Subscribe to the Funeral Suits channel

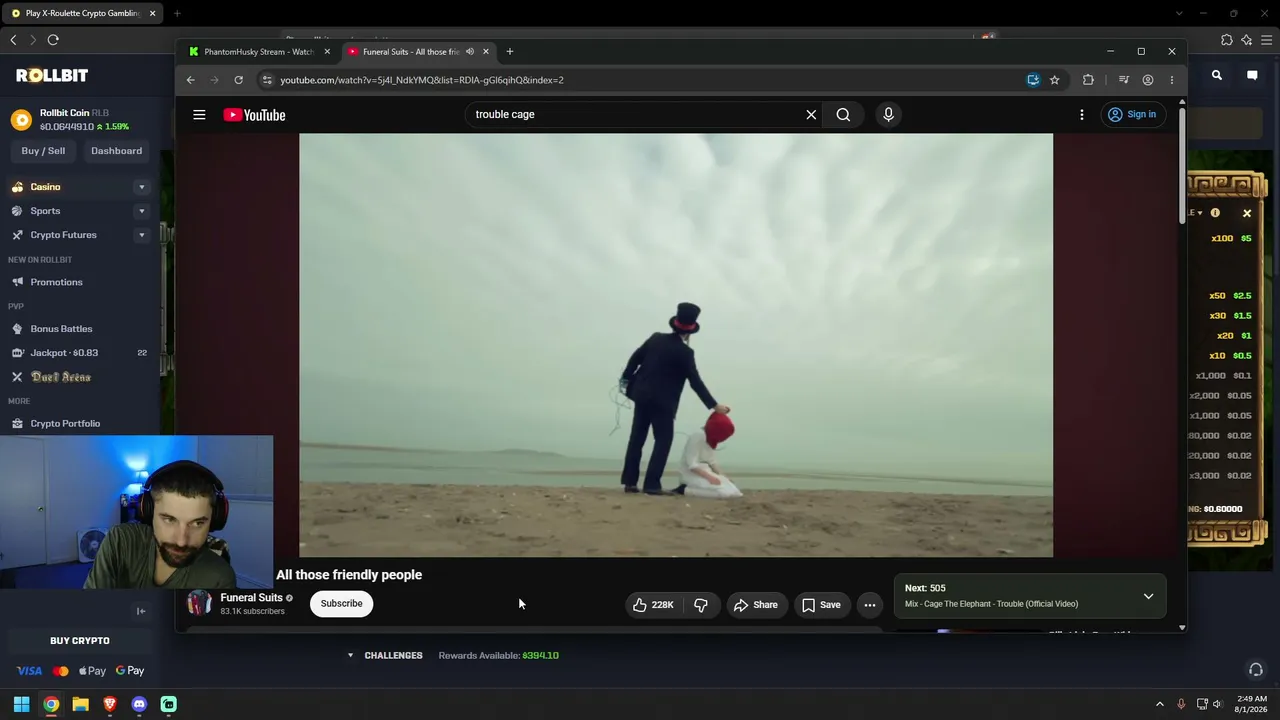pos(342,604)
